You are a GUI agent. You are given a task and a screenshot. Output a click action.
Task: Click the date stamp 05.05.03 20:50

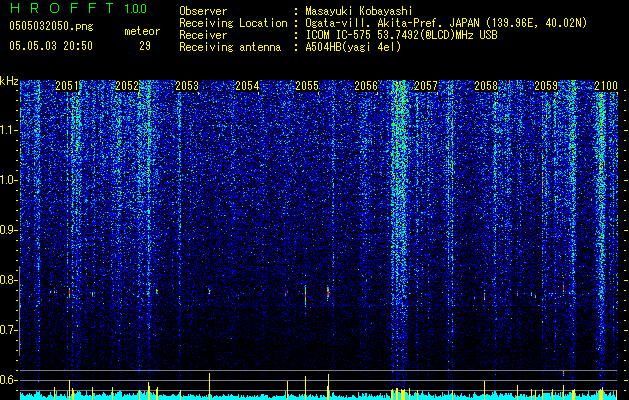point(51,45)
